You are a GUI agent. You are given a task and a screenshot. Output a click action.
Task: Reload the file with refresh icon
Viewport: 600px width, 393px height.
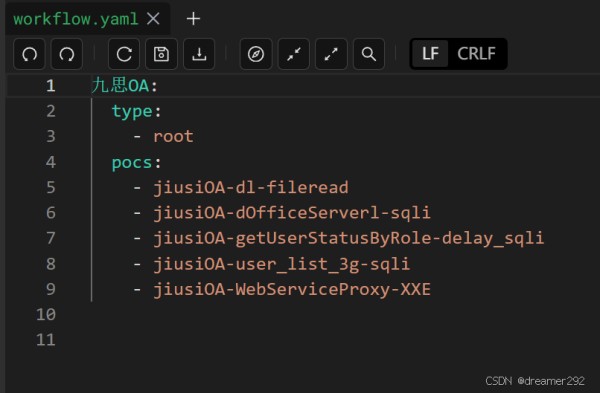coord(124,54)
